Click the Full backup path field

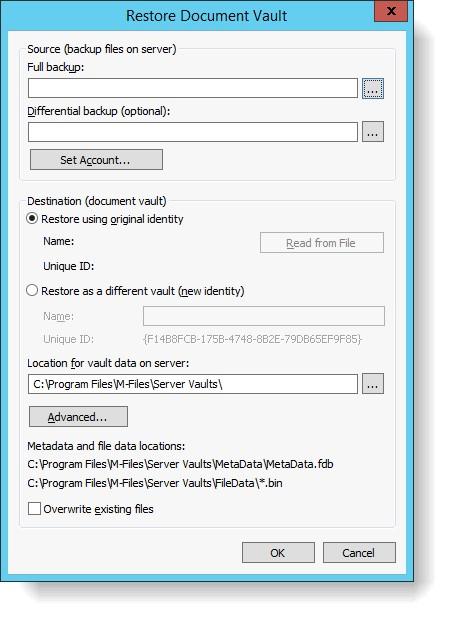tap(193, 88)
